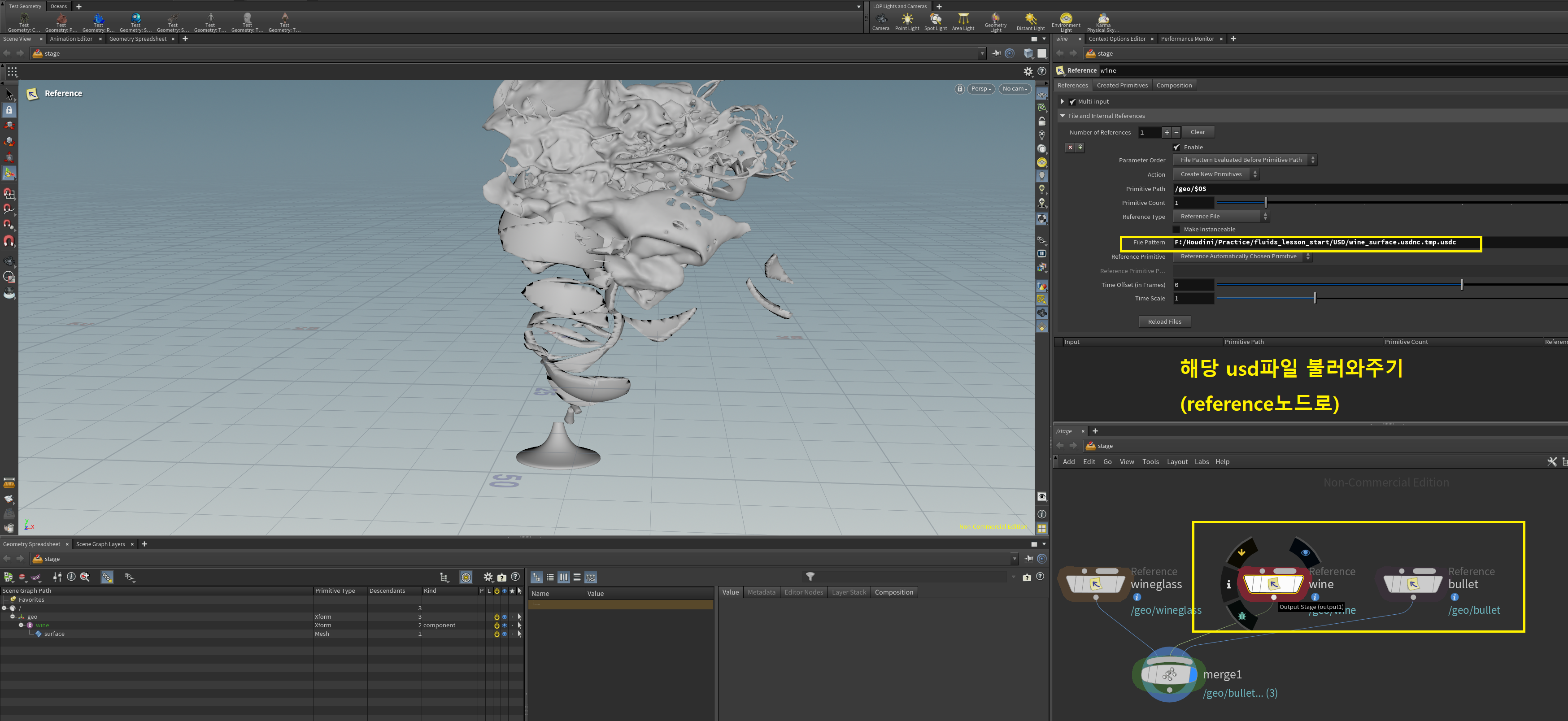The image size is (1568, 721).
Task: Click the wineglass Reference node
Action: [1096, 584]
